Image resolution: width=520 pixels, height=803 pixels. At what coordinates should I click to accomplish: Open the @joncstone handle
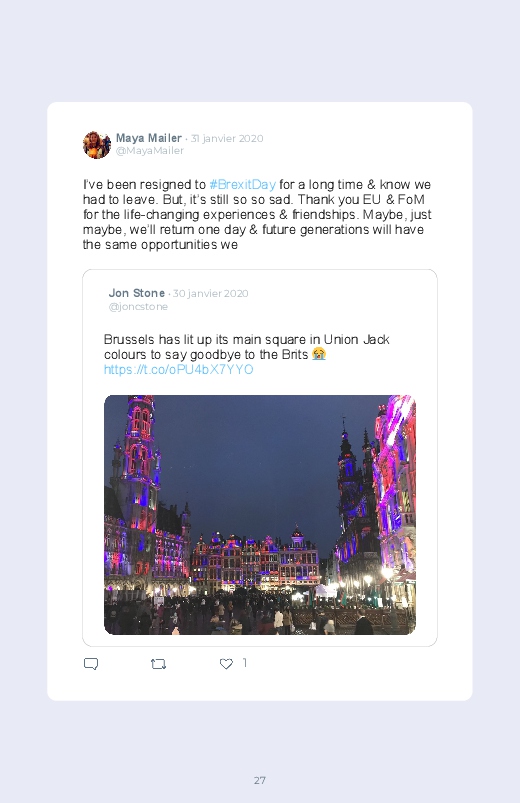(x=138, y=306)
